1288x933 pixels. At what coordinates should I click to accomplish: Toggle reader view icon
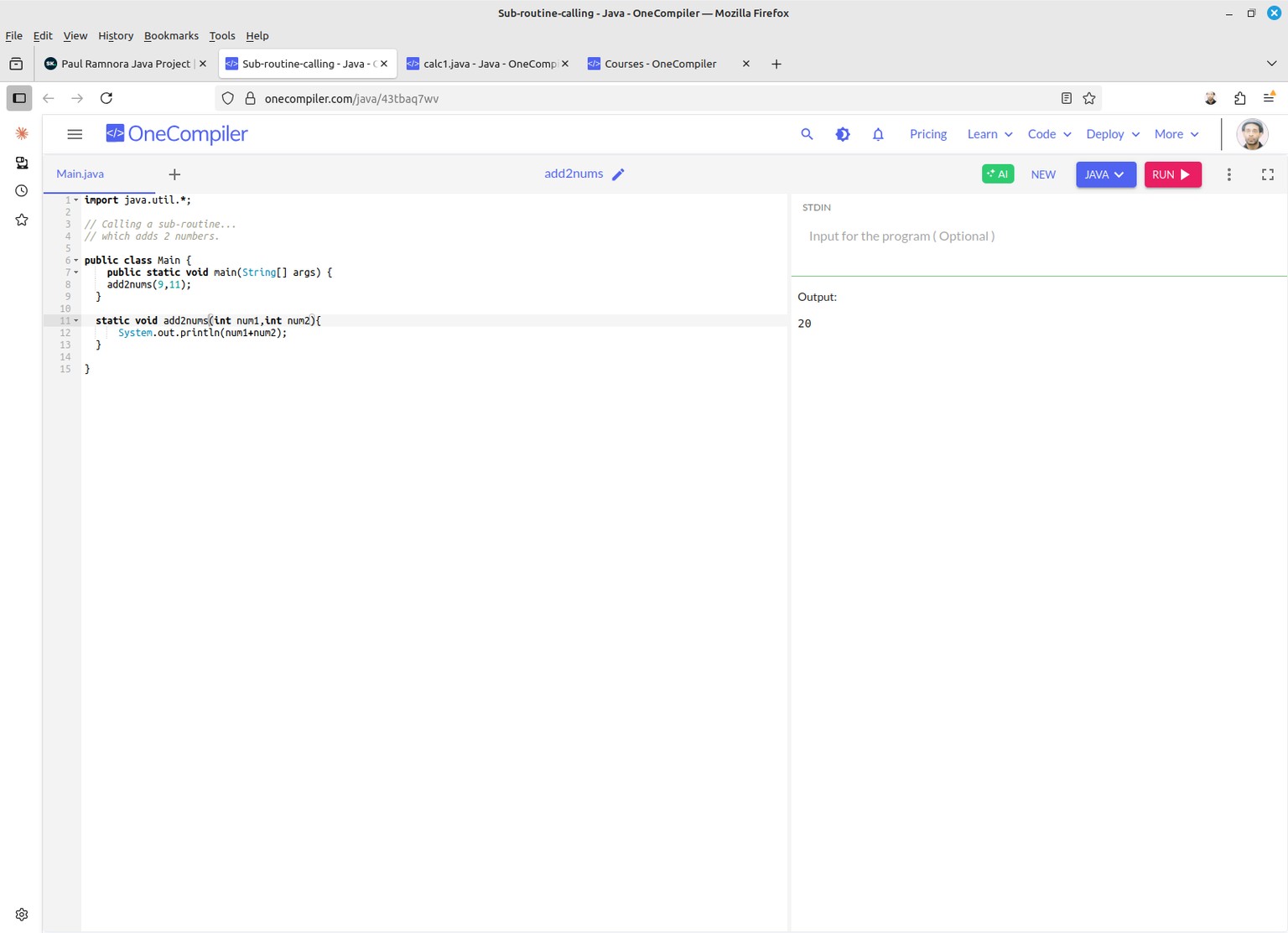pyautogui.click(x=1067, y=98)
